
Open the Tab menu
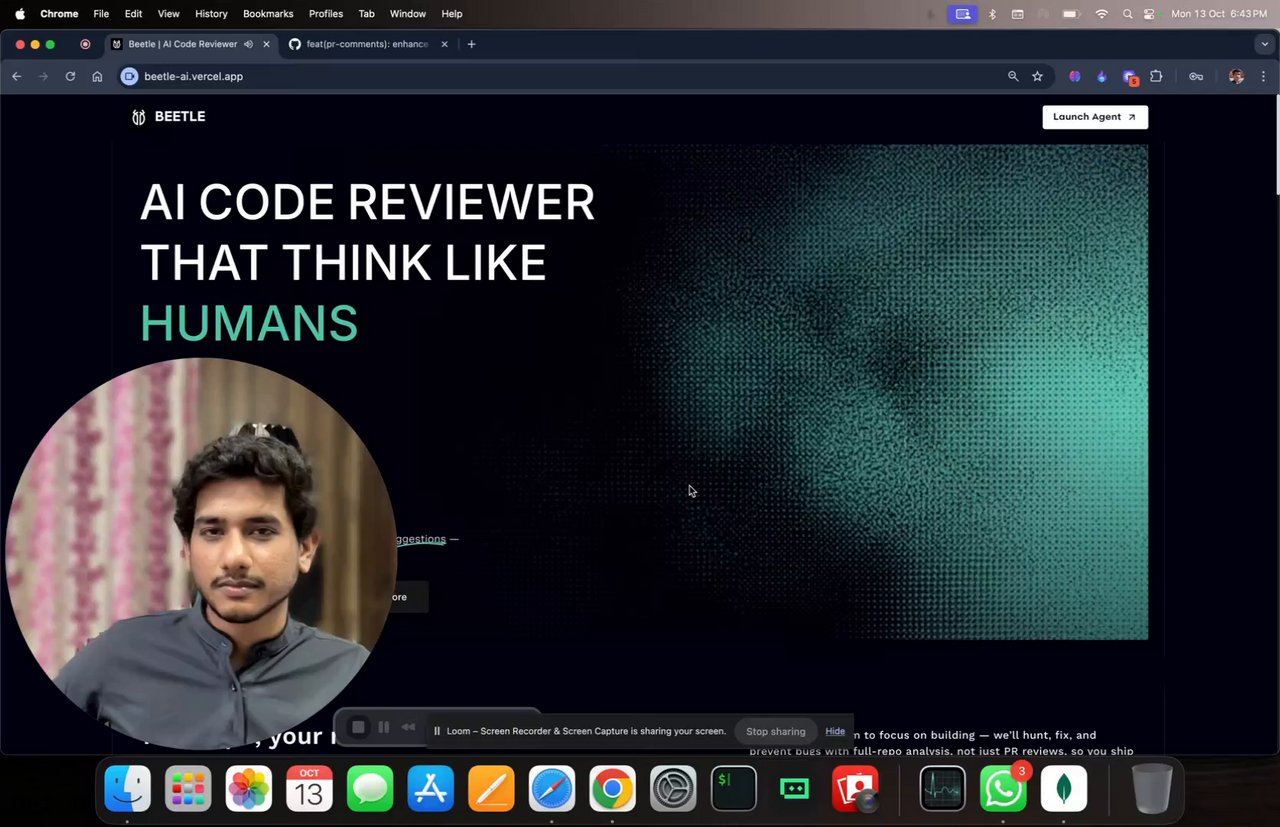(x=366, y=14)
